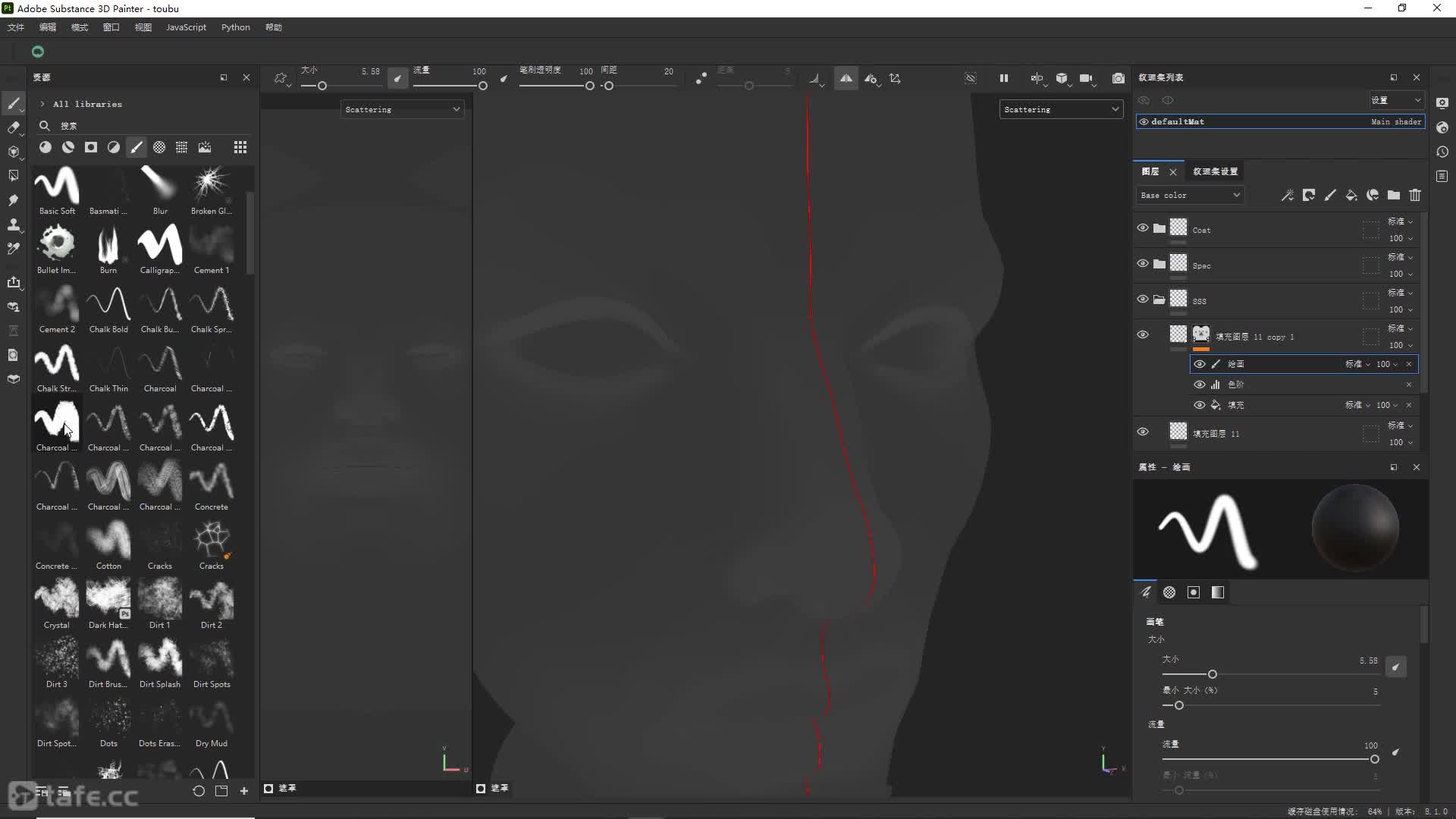Image resolution: width=1456 pixels, height=819 pixels.
Task: Open the Base color channel dropdown
Action: pos(1190,195)
